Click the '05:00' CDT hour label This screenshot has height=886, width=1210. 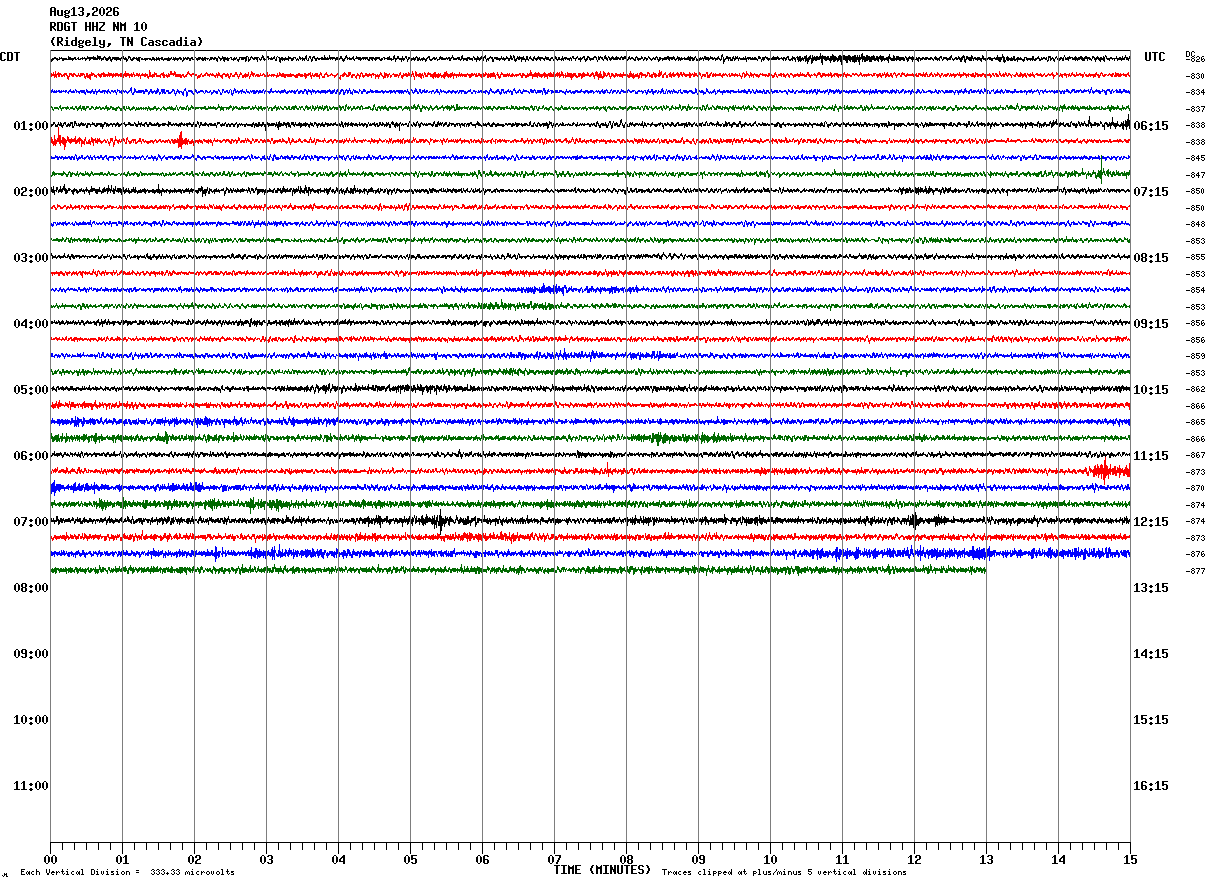30,390
